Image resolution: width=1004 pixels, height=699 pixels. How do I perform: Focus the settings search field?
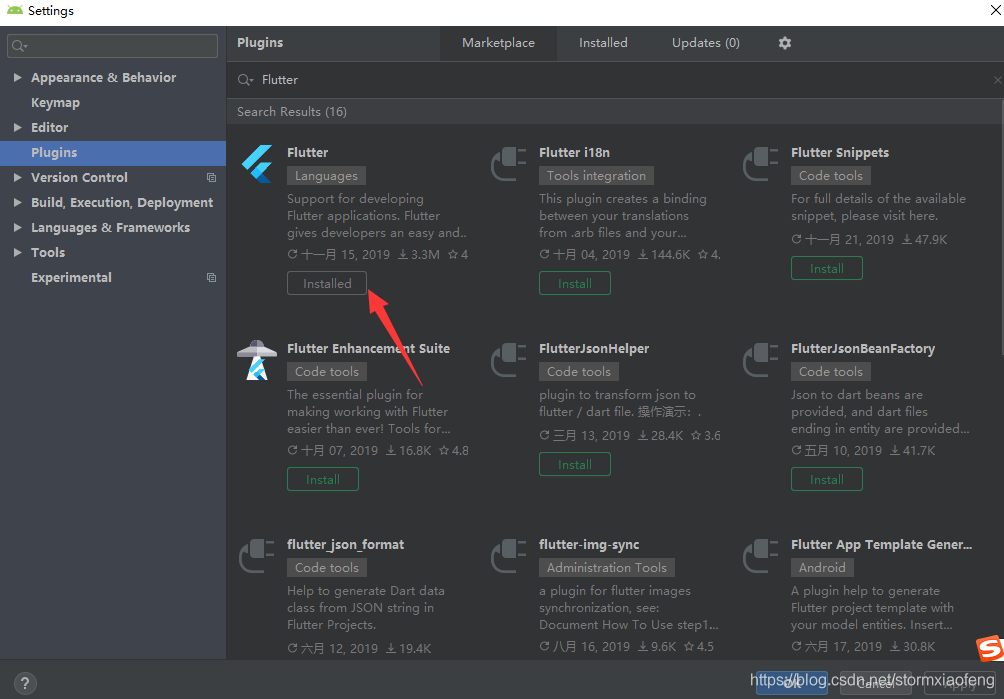[x=113, y=46]
